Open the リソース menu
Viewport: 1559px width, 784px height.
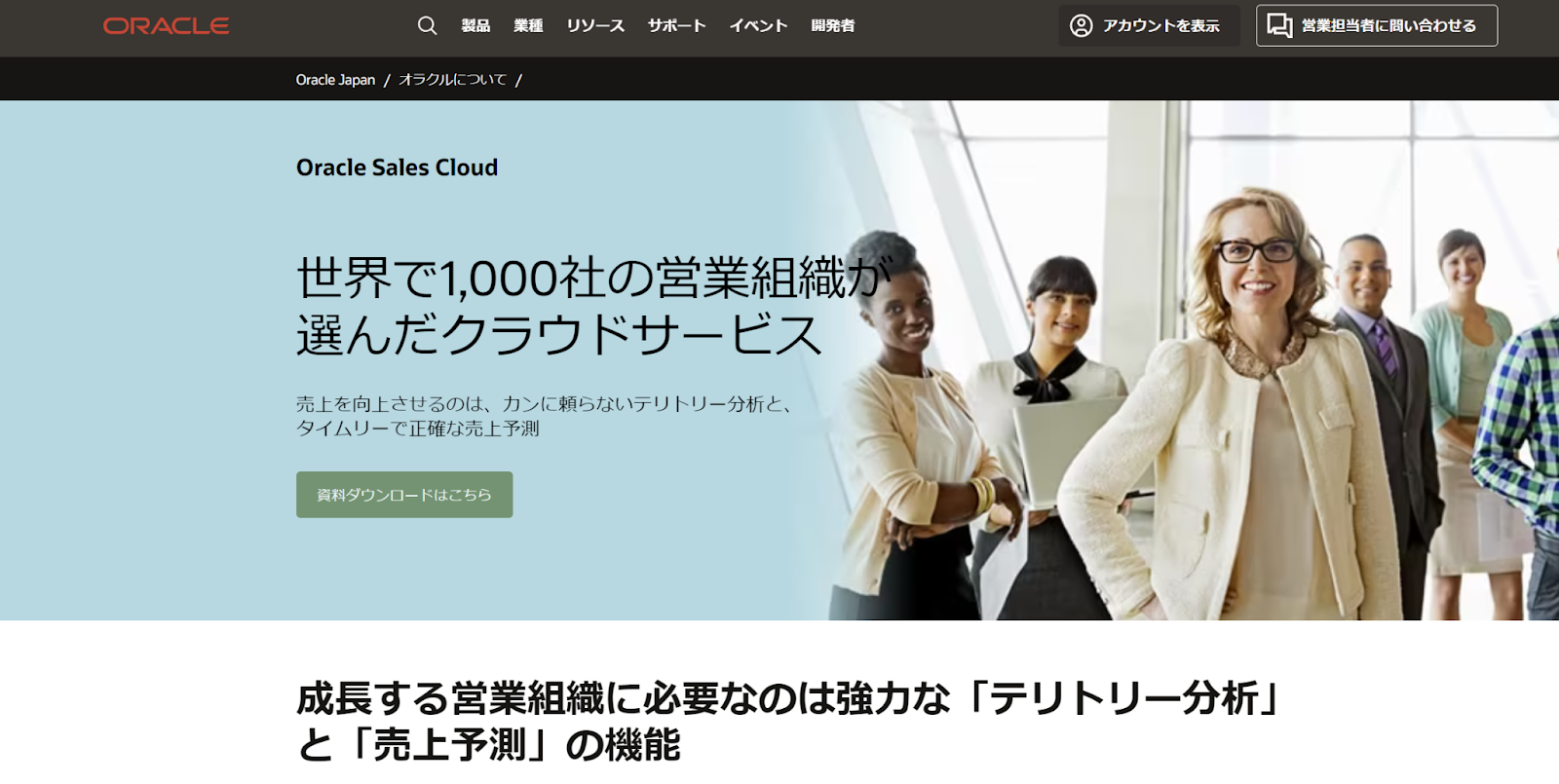point(595,26)
